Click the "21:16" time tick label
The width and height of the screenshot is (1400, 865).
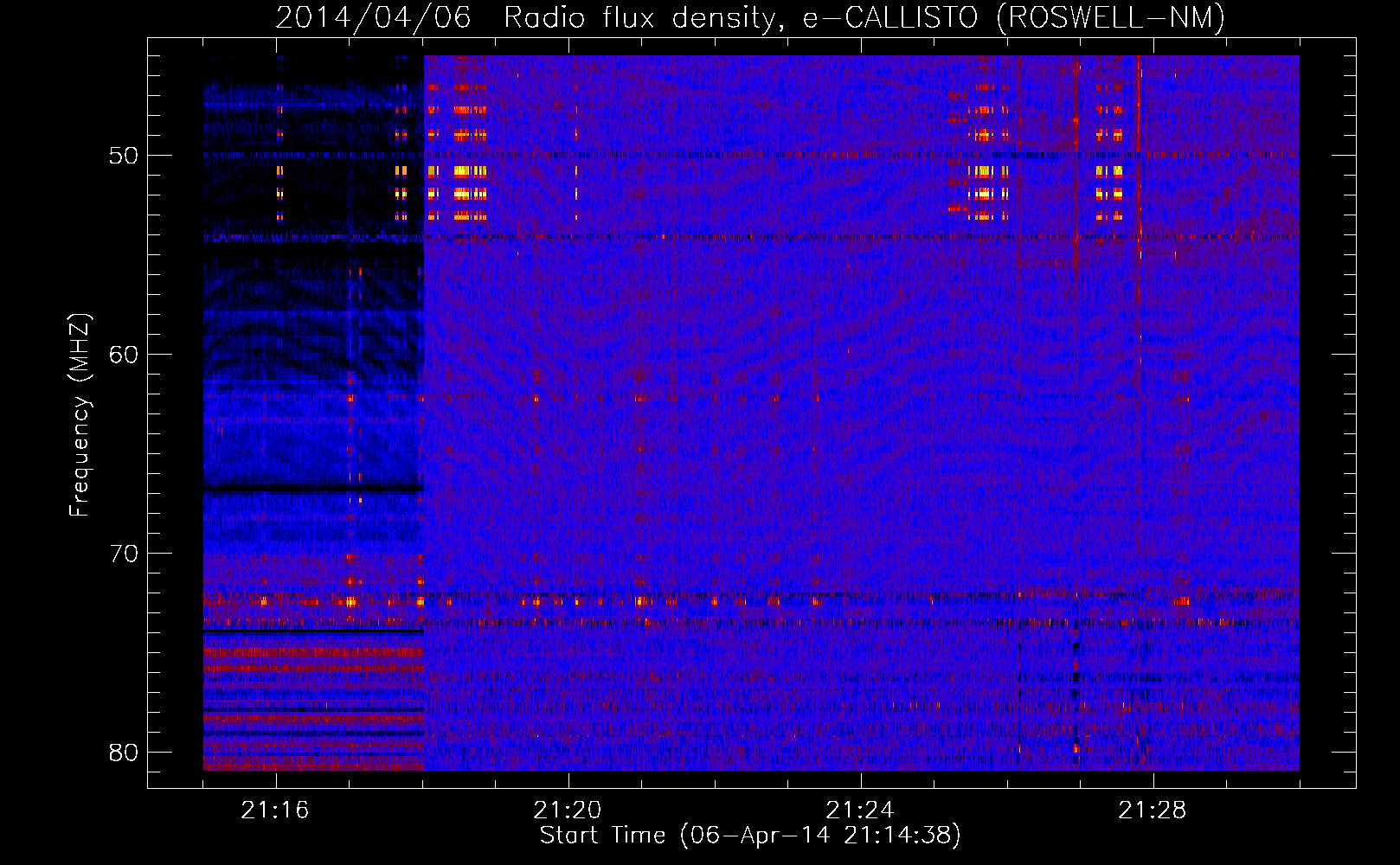point(276,811)
